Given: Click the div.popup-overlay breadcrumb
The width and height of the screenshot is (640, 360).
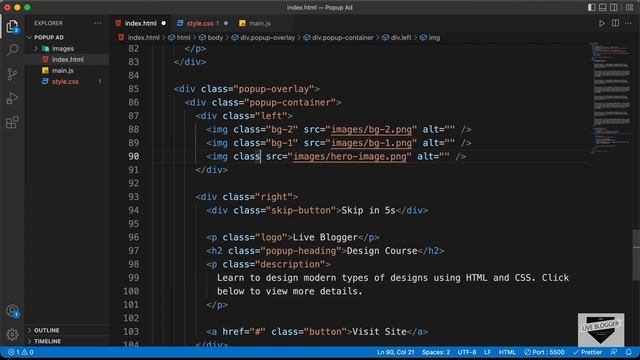Looking at the screenshot, I should 267,38.
